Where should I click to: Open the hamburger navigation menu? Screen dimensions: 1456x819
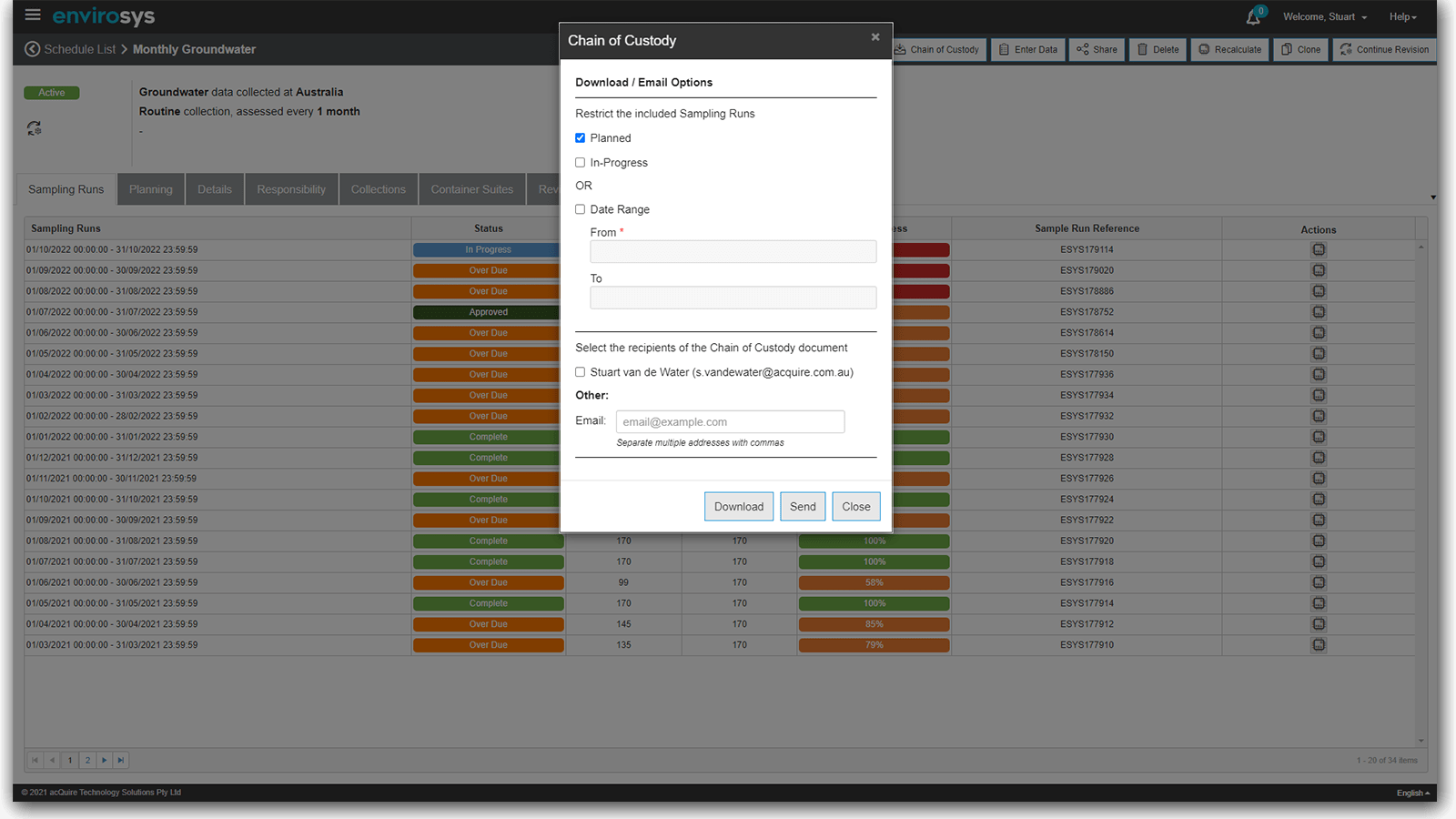pyautogui.click(x=33, y=15)
